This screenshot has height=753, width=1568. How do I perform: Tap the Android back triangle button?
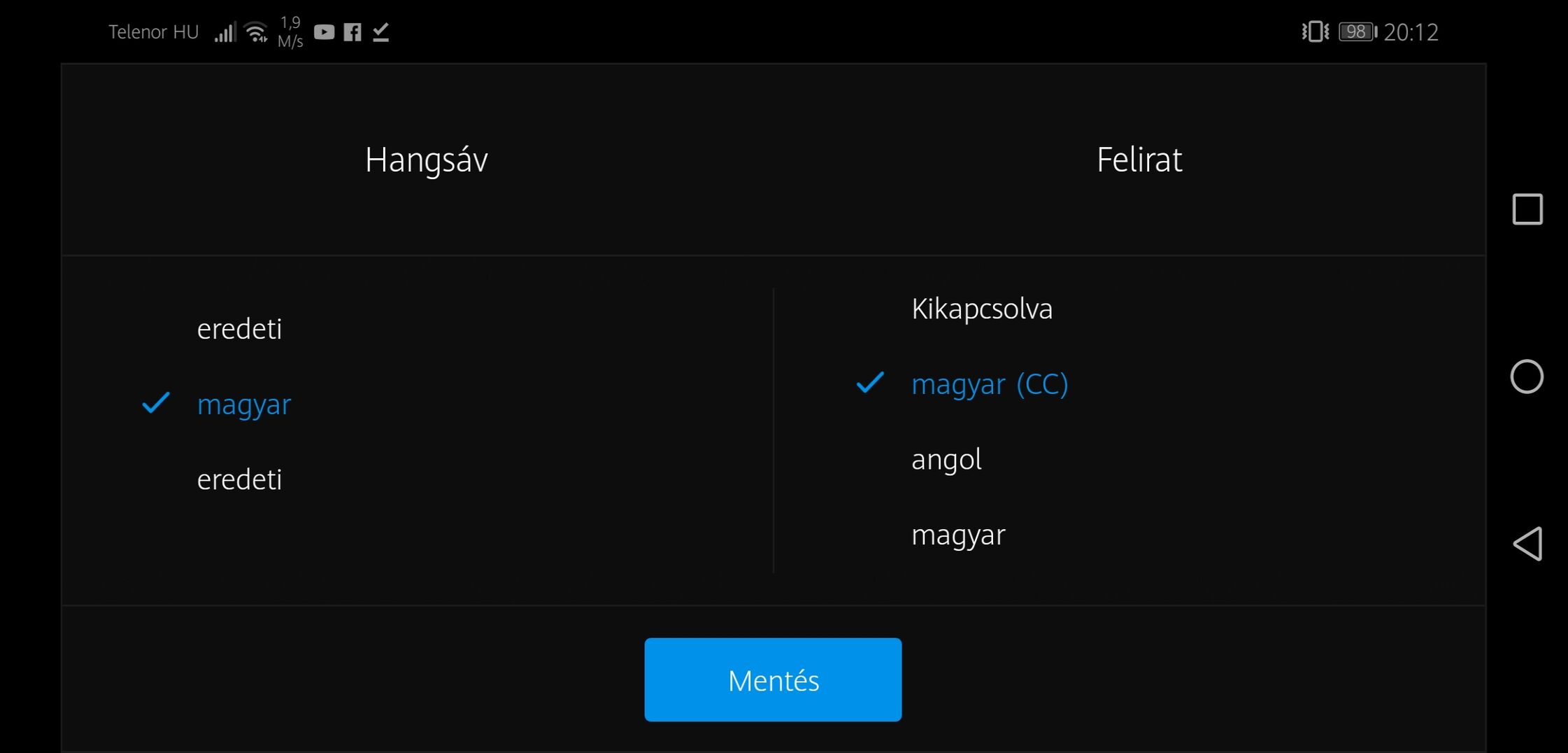[x=1527, y=544]
